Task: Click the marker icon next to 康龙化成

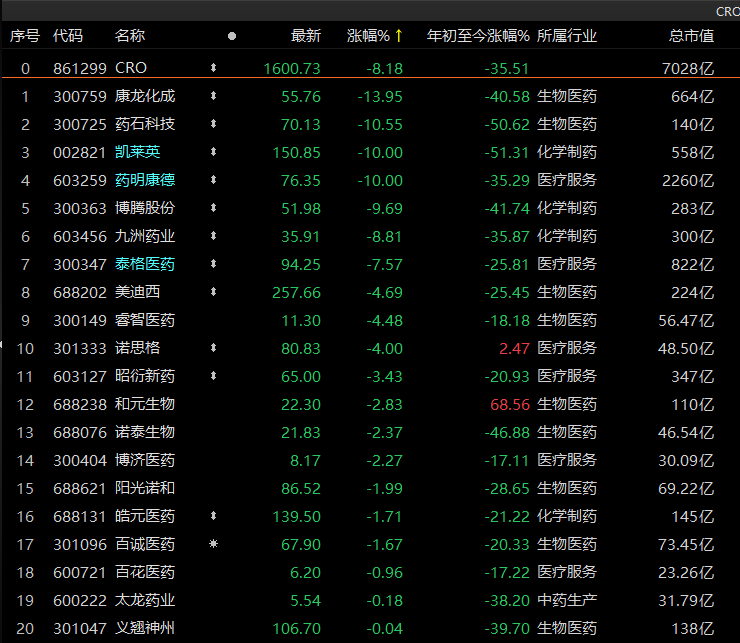Action: point(213,97)
